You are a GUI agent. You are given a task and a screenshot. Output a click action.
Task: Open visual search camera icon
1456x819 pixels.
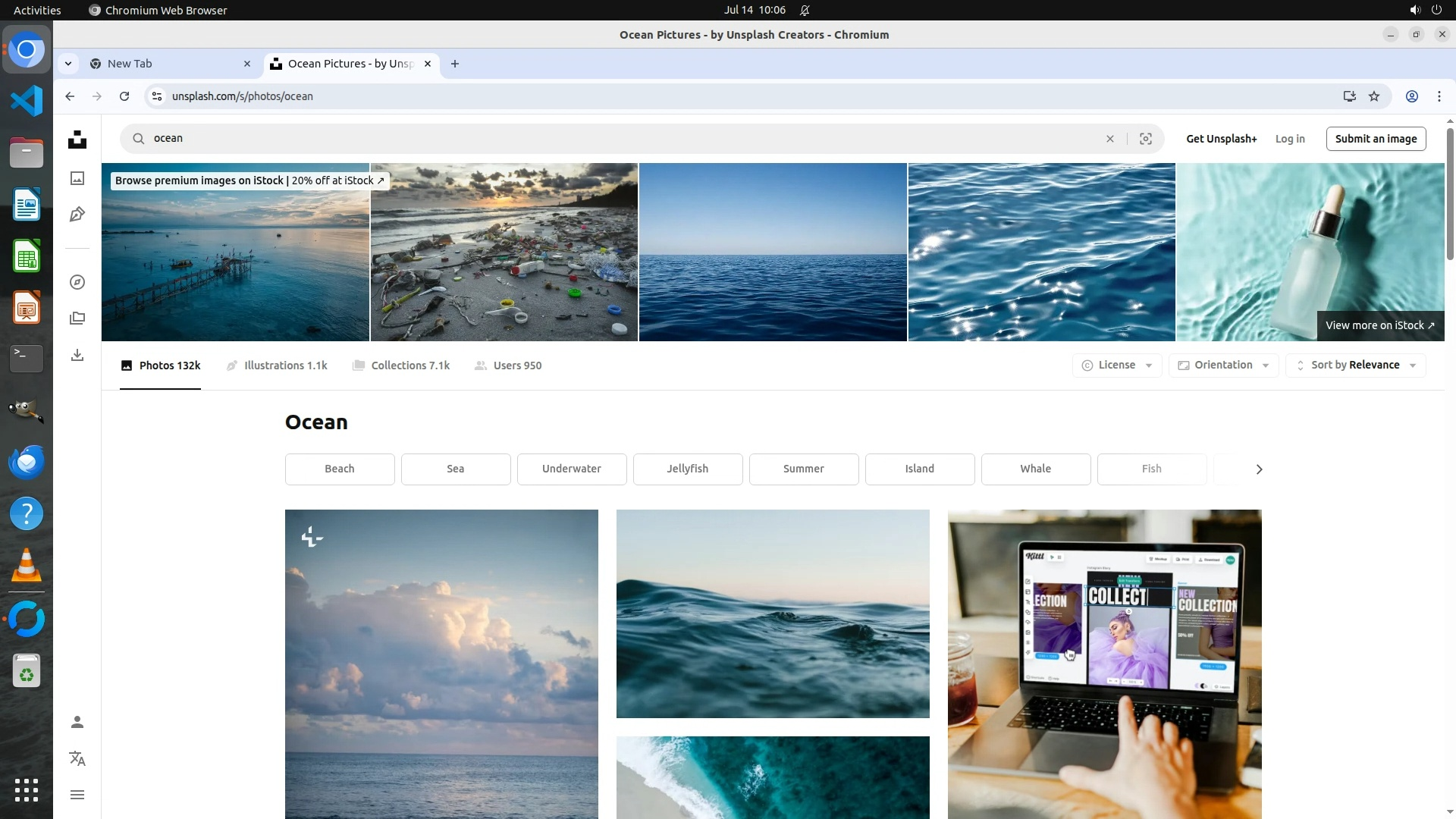1145,139
